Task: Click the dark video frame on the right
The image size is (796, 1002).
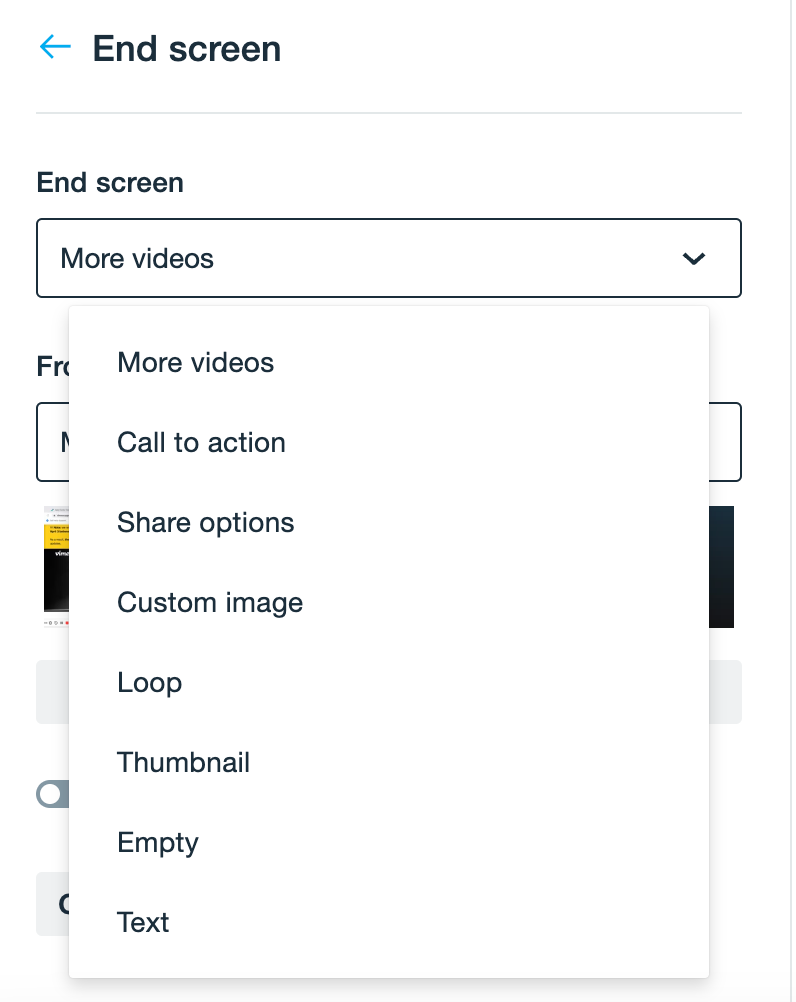Action: (x=724, y=567)
